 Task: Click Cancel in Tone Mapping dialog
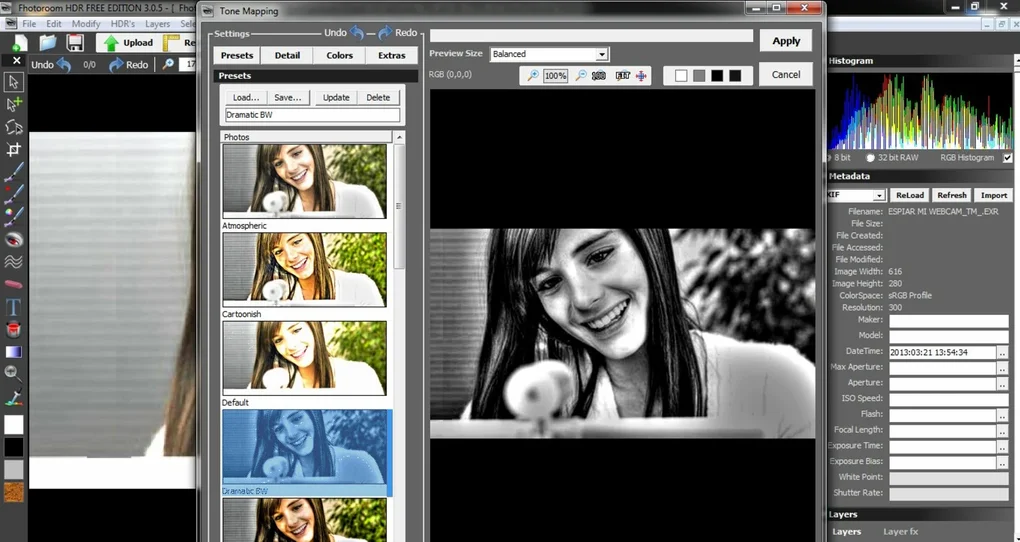[x=786, y=74]
